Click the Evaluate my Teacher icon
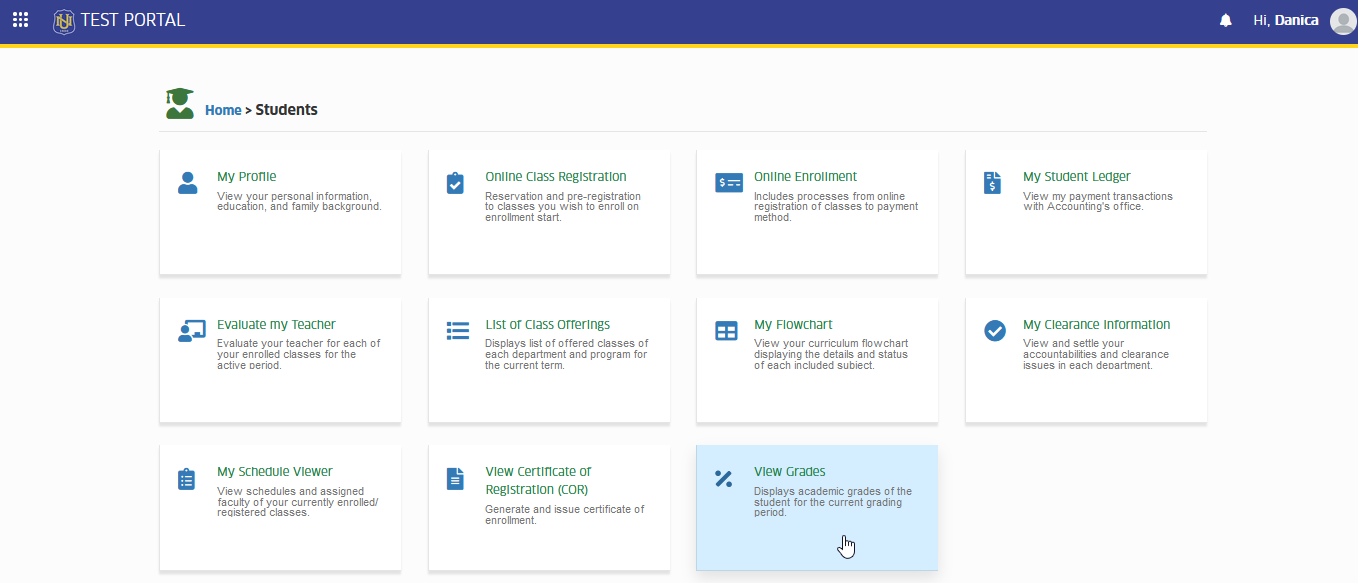 [x=190, y=331]
